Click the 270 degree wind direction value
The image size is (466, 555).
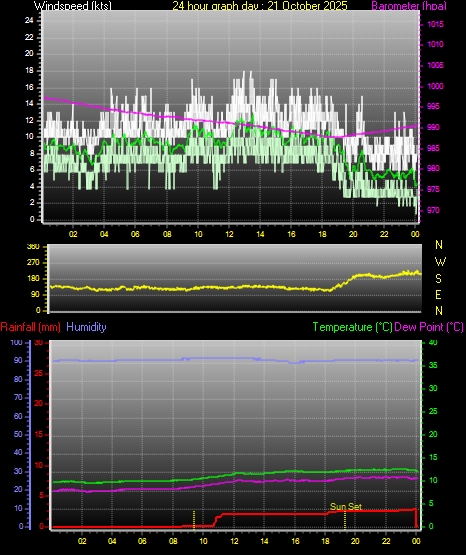tap(33, 263)
